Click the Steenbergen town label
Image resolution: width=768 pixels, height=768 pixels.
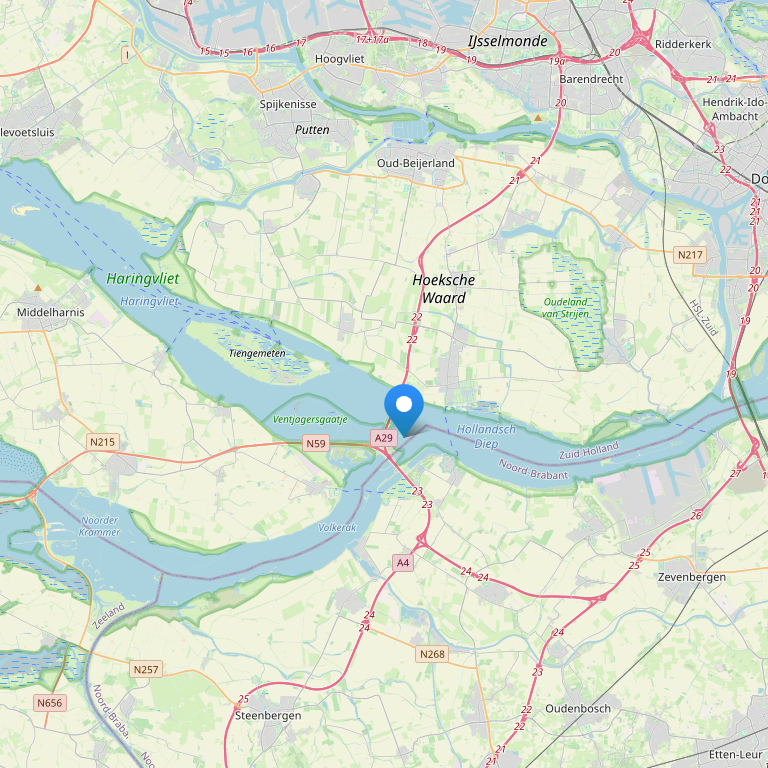[x=268, y=716]
